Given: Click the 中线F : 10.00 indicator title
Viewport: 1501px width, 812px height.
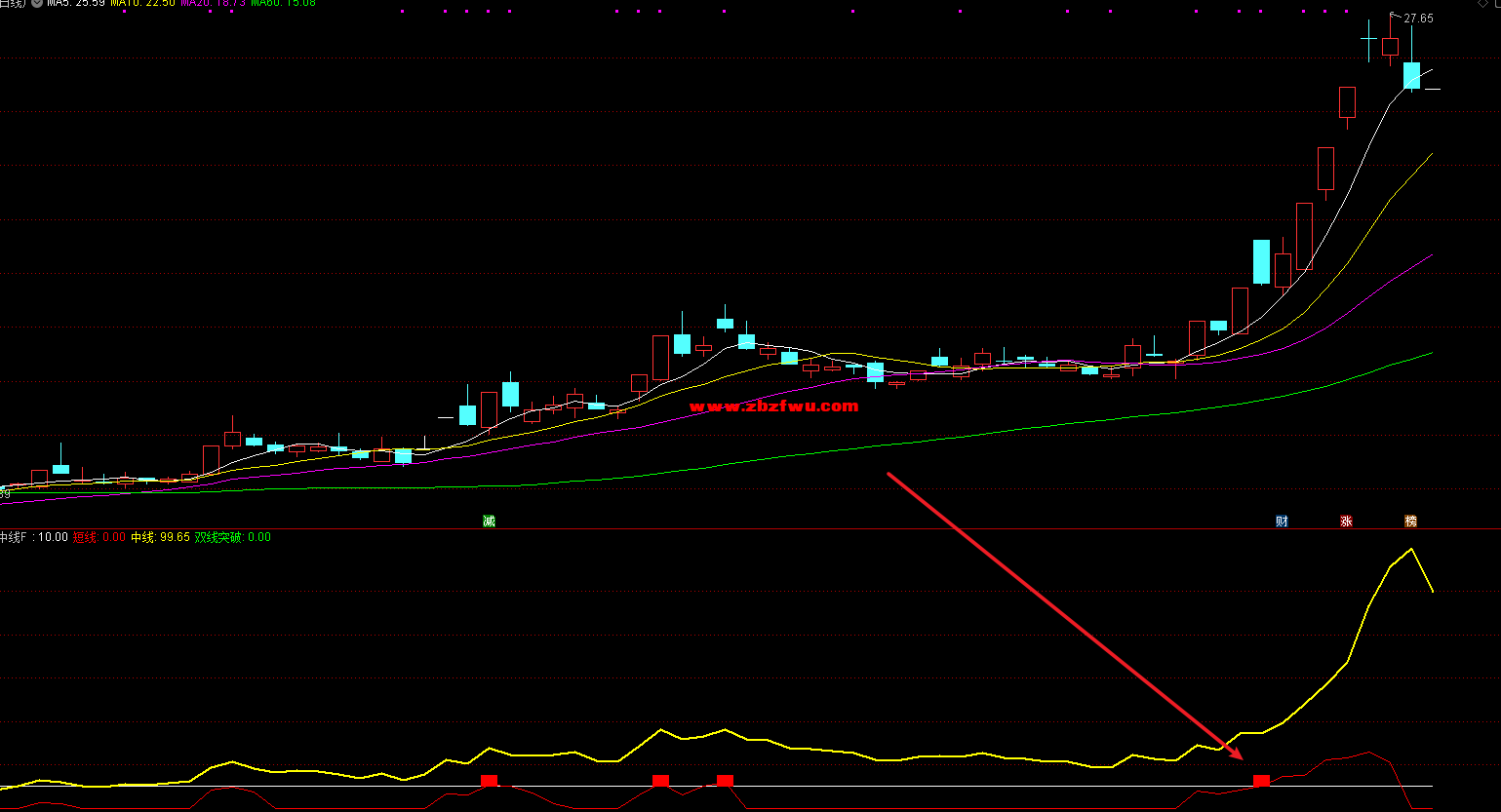Looking at the screenshot, I should coord(34,537).
